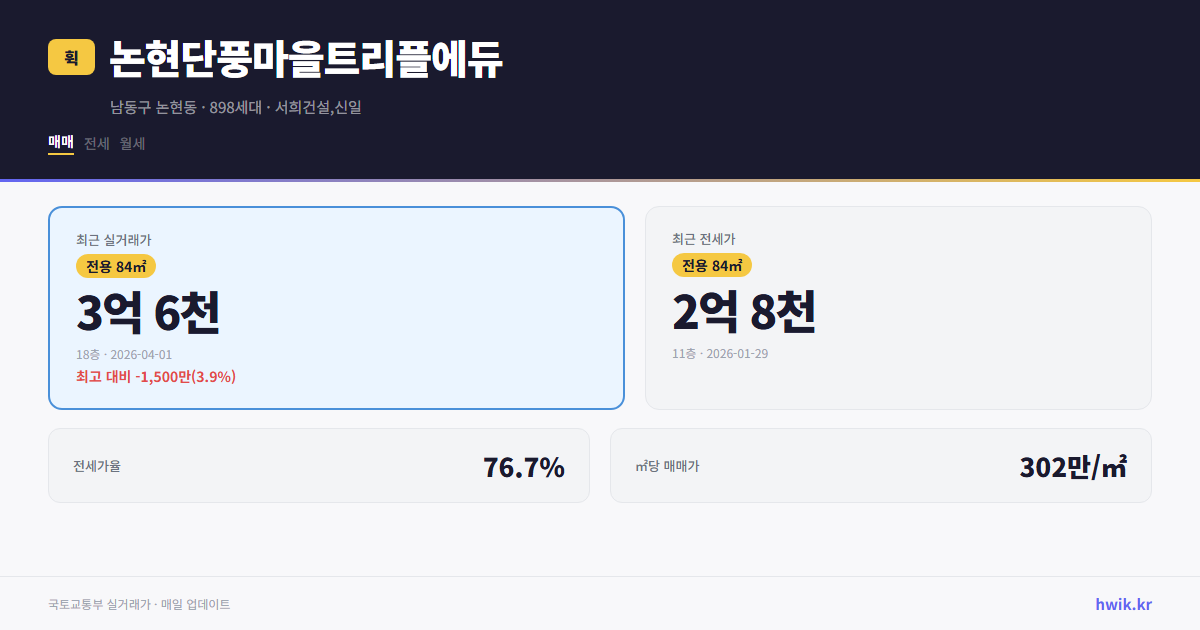This screenshot has height=630, width=1200.
Task: Click the 최근 실거래가 card header
Action: click(113, 239)
